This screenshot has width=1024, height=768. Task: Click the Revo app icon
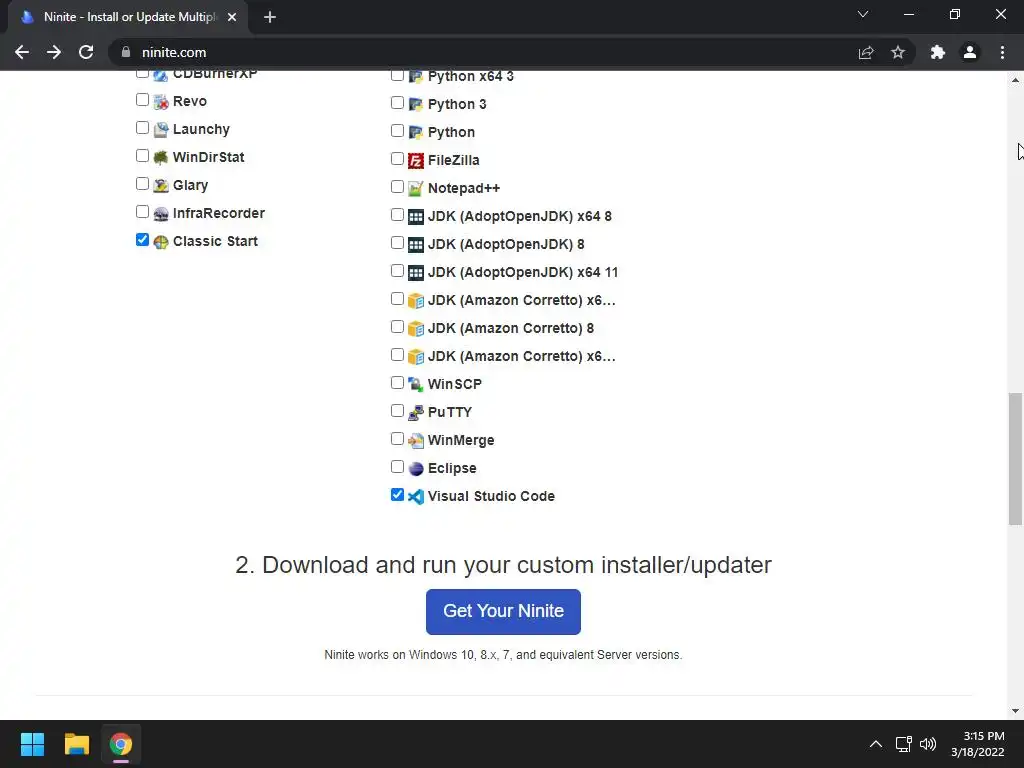(x=161, y=102)
